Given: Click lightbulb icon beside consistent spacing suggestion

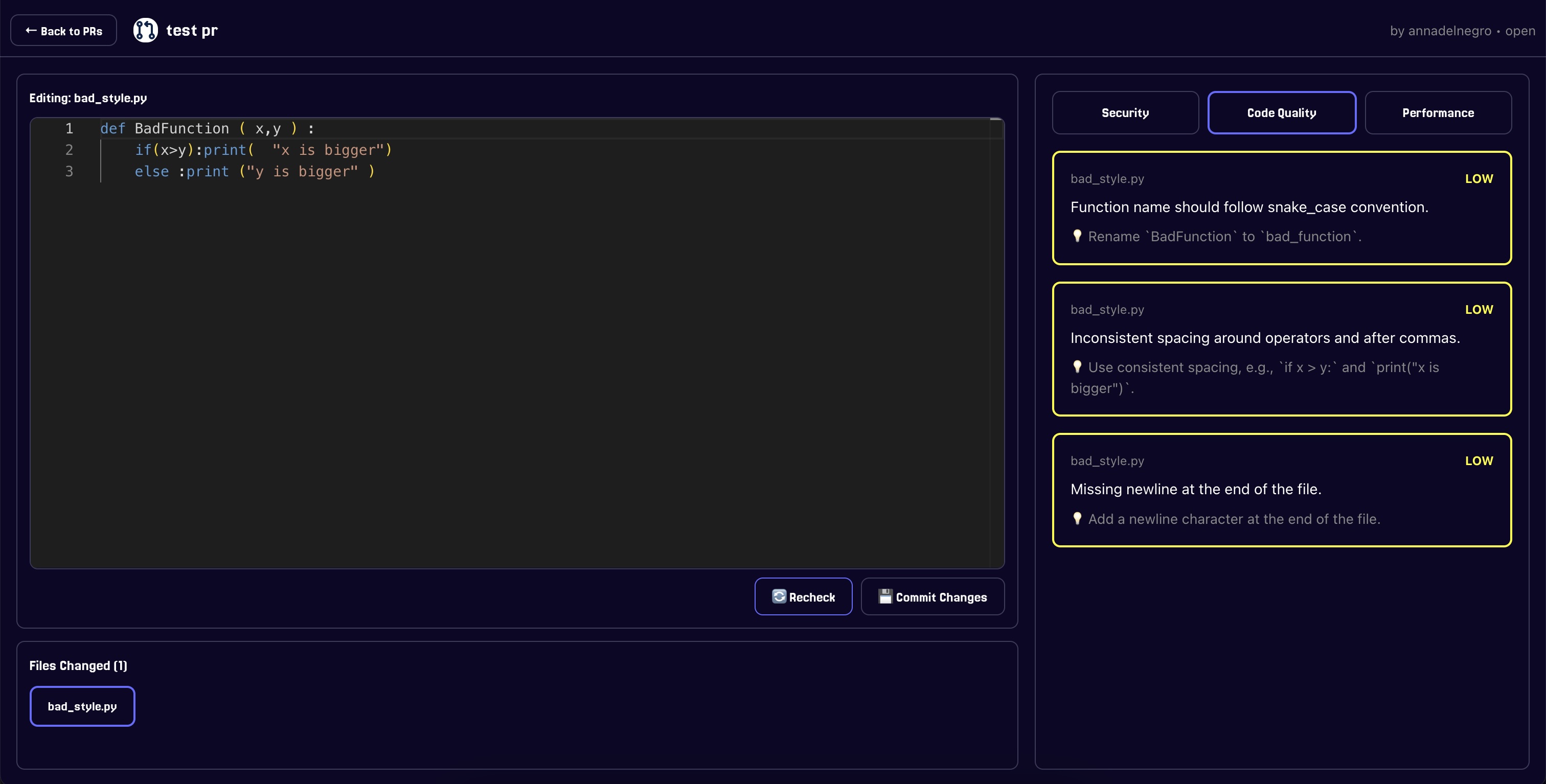Looking at the screenshot, I should click(1077, 366).
